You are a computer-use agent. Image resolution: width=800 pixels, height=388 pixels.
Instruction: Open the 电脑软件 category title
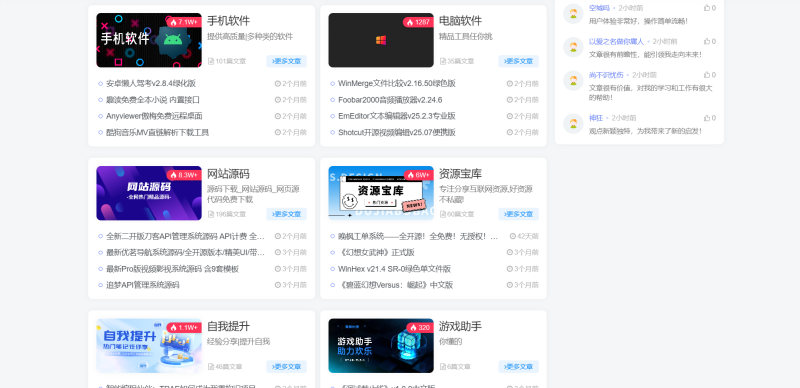461,21
